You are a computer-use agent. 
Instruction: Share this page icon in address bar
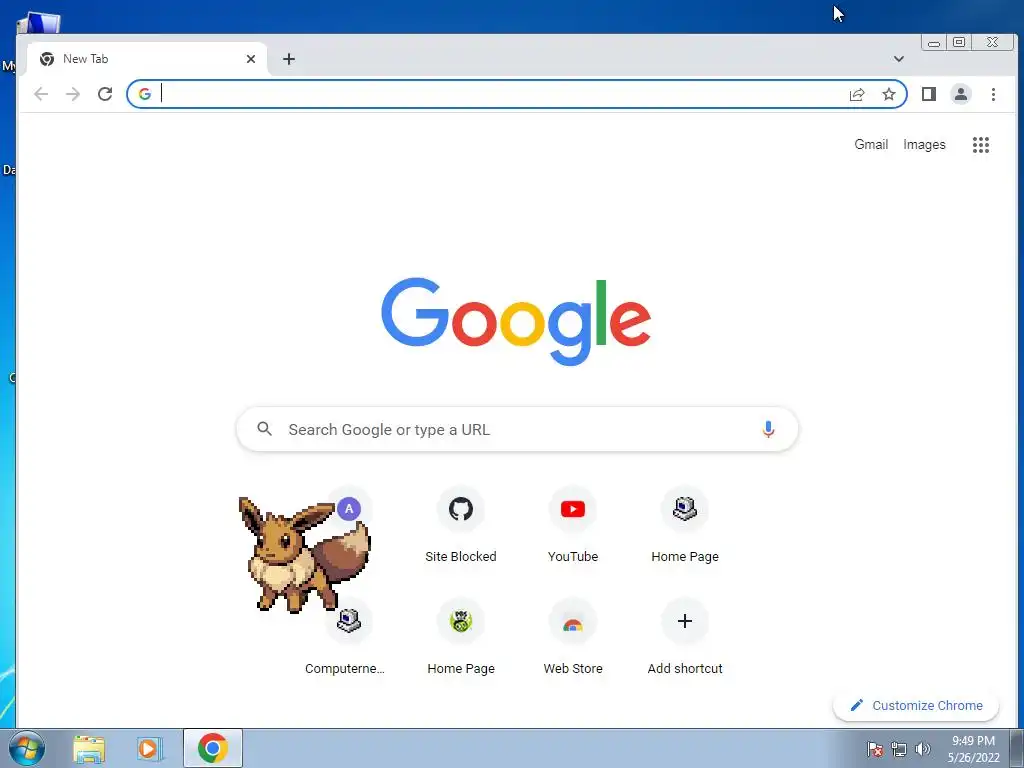point(857,94)
